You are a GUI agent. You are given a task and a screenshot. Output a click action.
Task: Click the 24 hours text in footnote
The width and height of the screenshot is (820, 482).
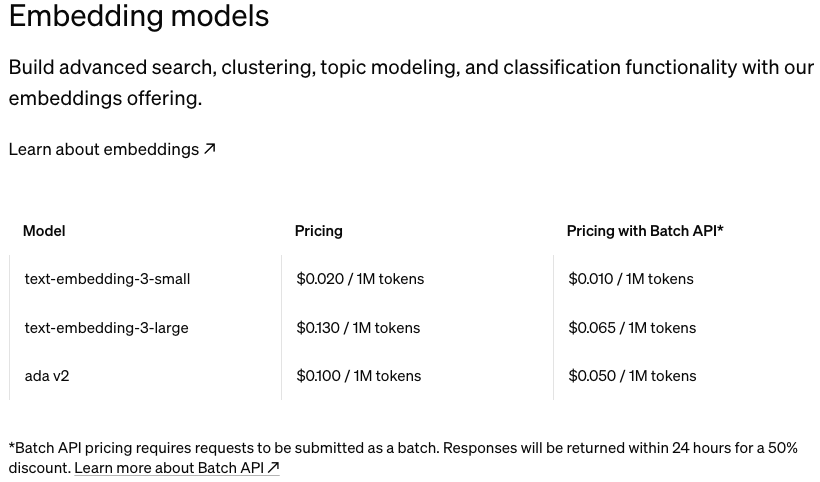tap(700, 448)
